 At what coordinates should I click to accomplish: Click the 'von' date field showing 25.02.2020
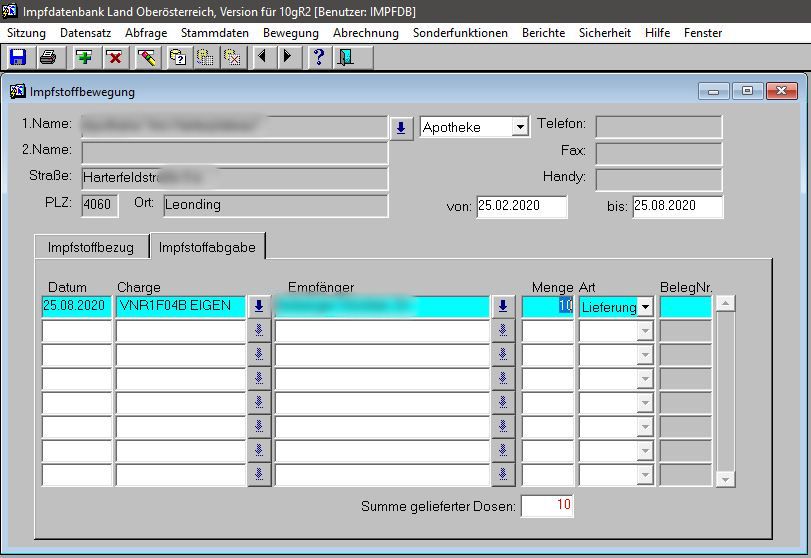pos(521,206)
